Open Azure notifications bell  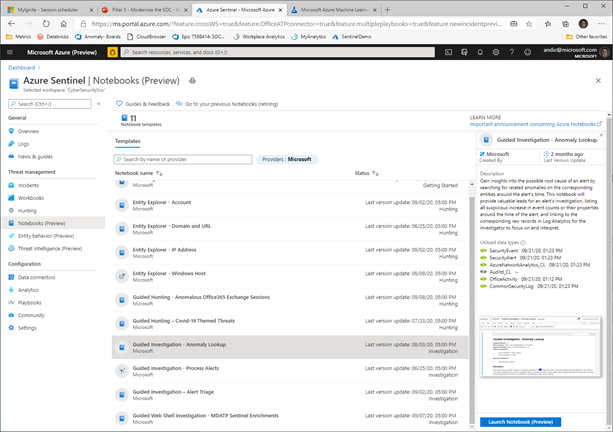480,52
